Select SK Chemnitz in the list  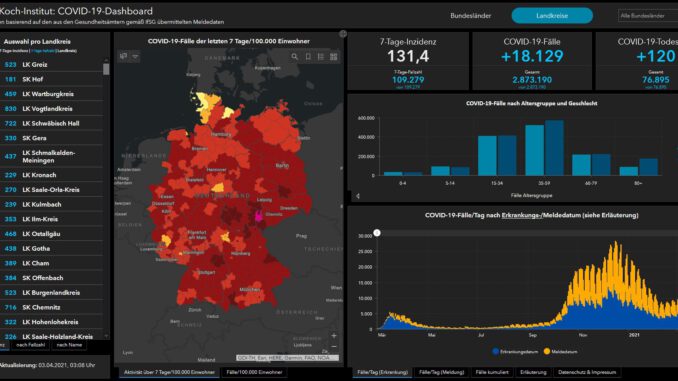click(51, 307)
